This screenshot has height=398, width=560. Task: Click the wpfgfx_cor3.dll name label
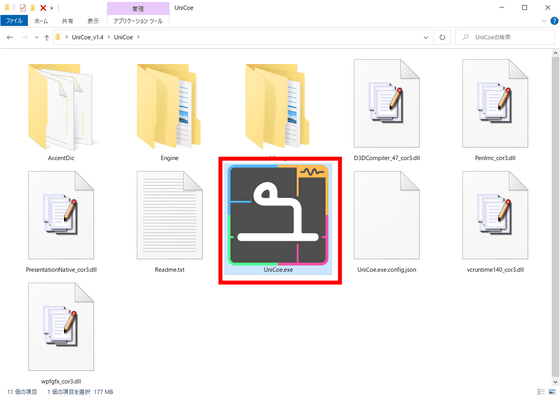61,382
